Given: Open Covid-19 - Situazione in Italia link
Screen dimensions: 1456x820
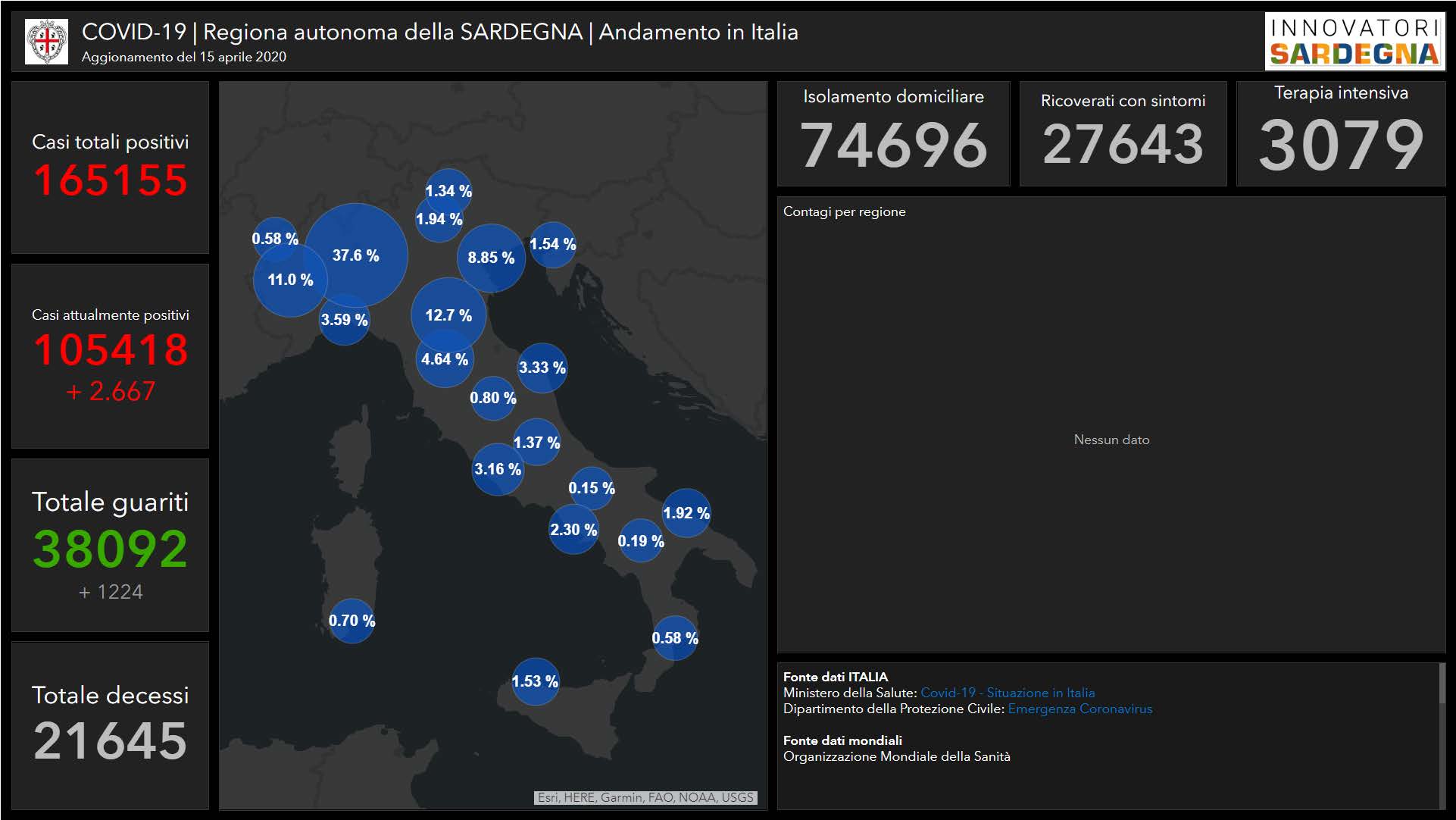Looking at the screenshot, I should click(1007, 693).
